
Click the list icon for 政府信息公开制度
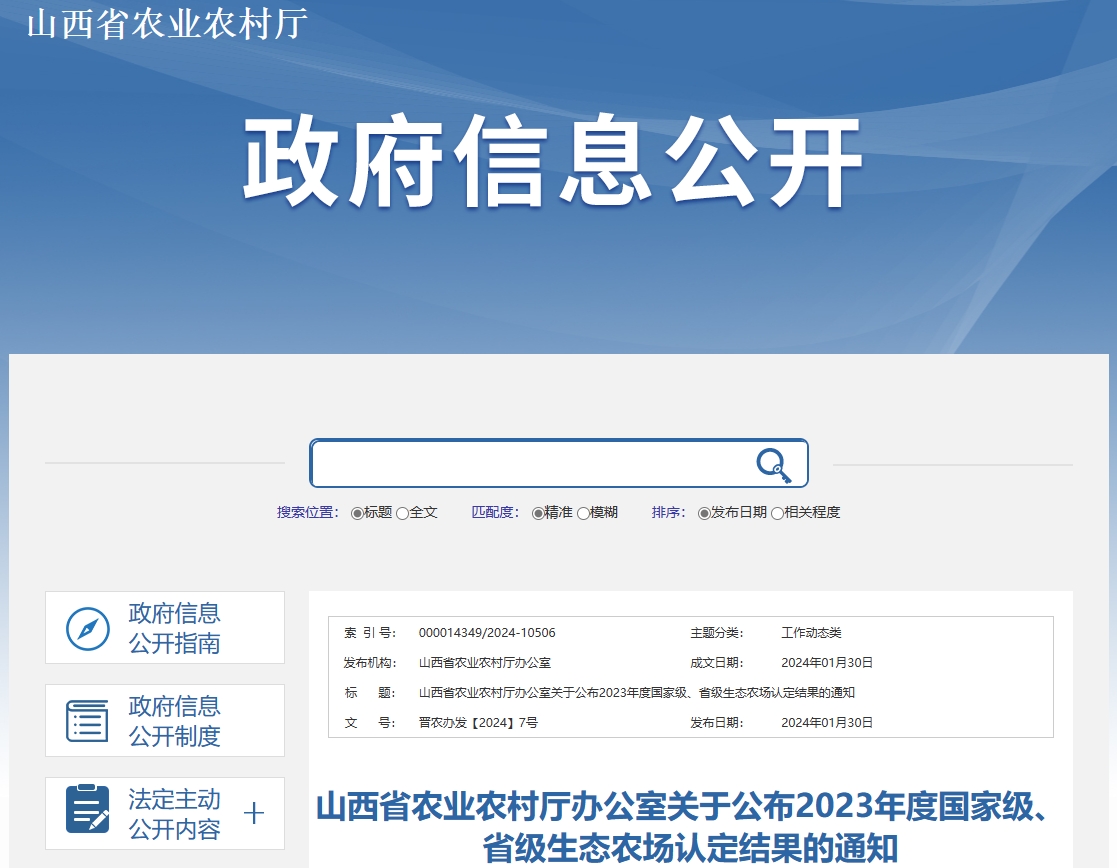88,721
